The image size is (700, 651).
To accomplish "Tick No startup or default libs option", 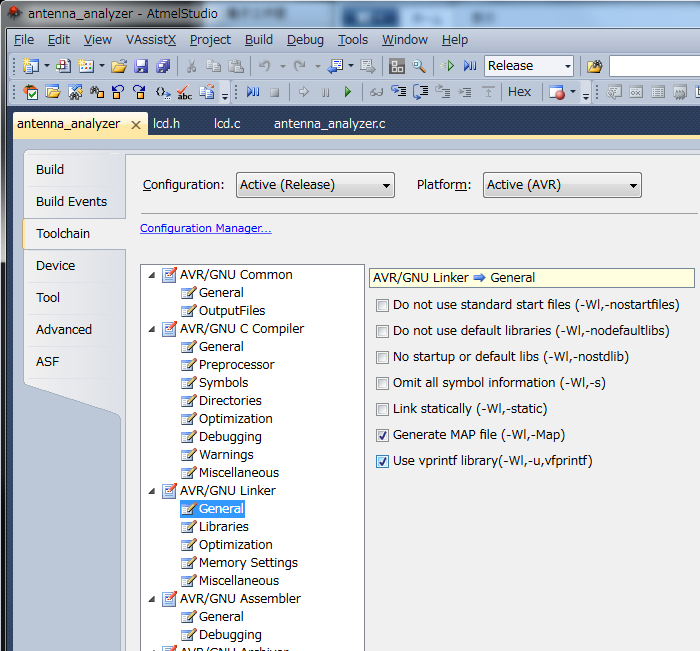I will coord(382,357).
